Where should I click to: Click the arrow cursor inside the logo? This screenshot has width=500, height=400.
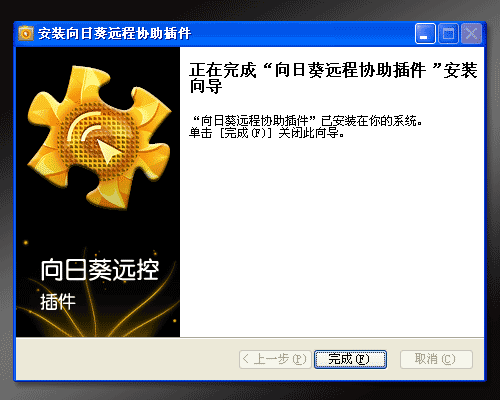pos(109,151)
